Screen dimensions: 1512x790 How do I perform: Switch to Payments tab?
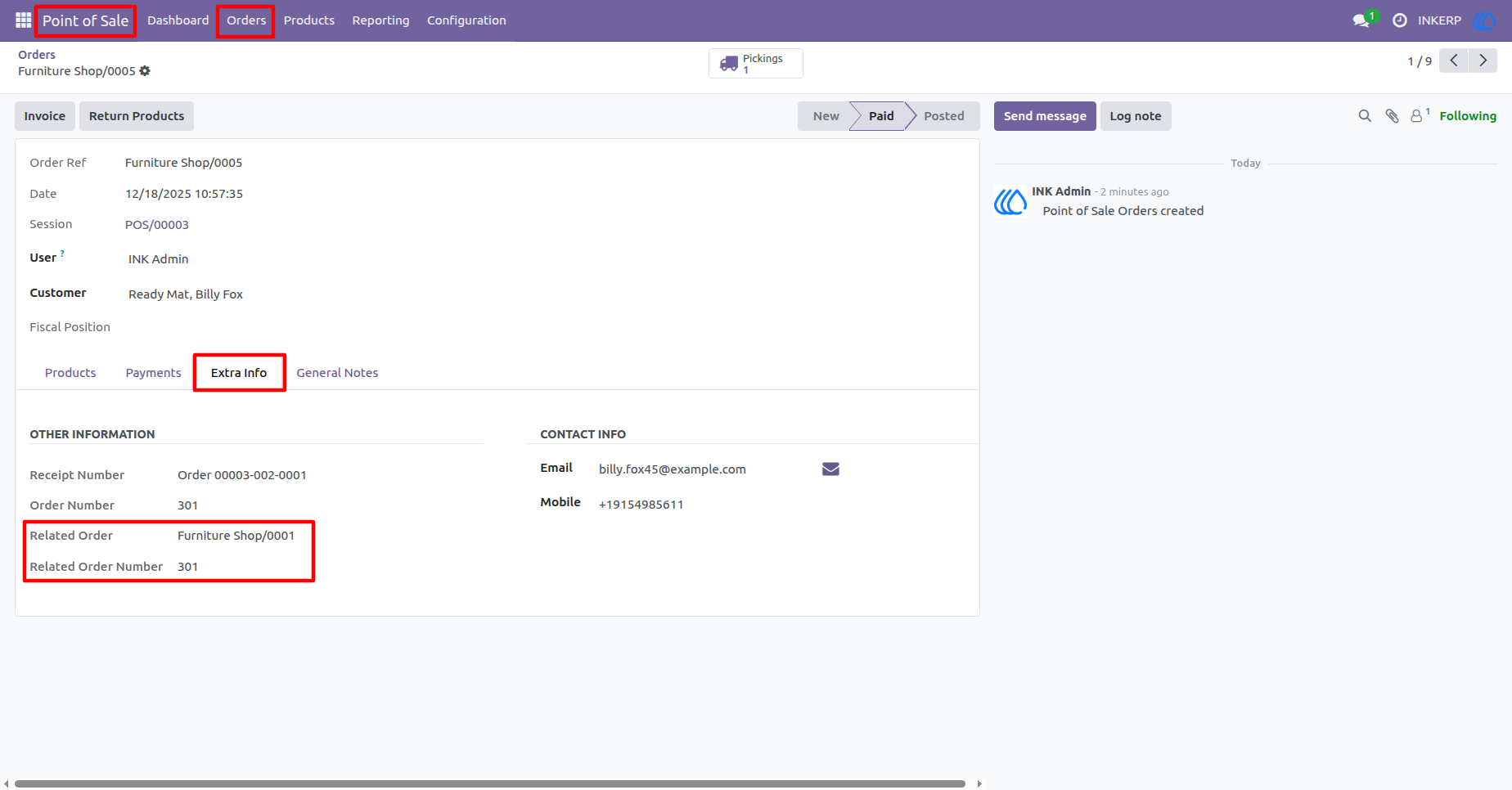point(153,373)
